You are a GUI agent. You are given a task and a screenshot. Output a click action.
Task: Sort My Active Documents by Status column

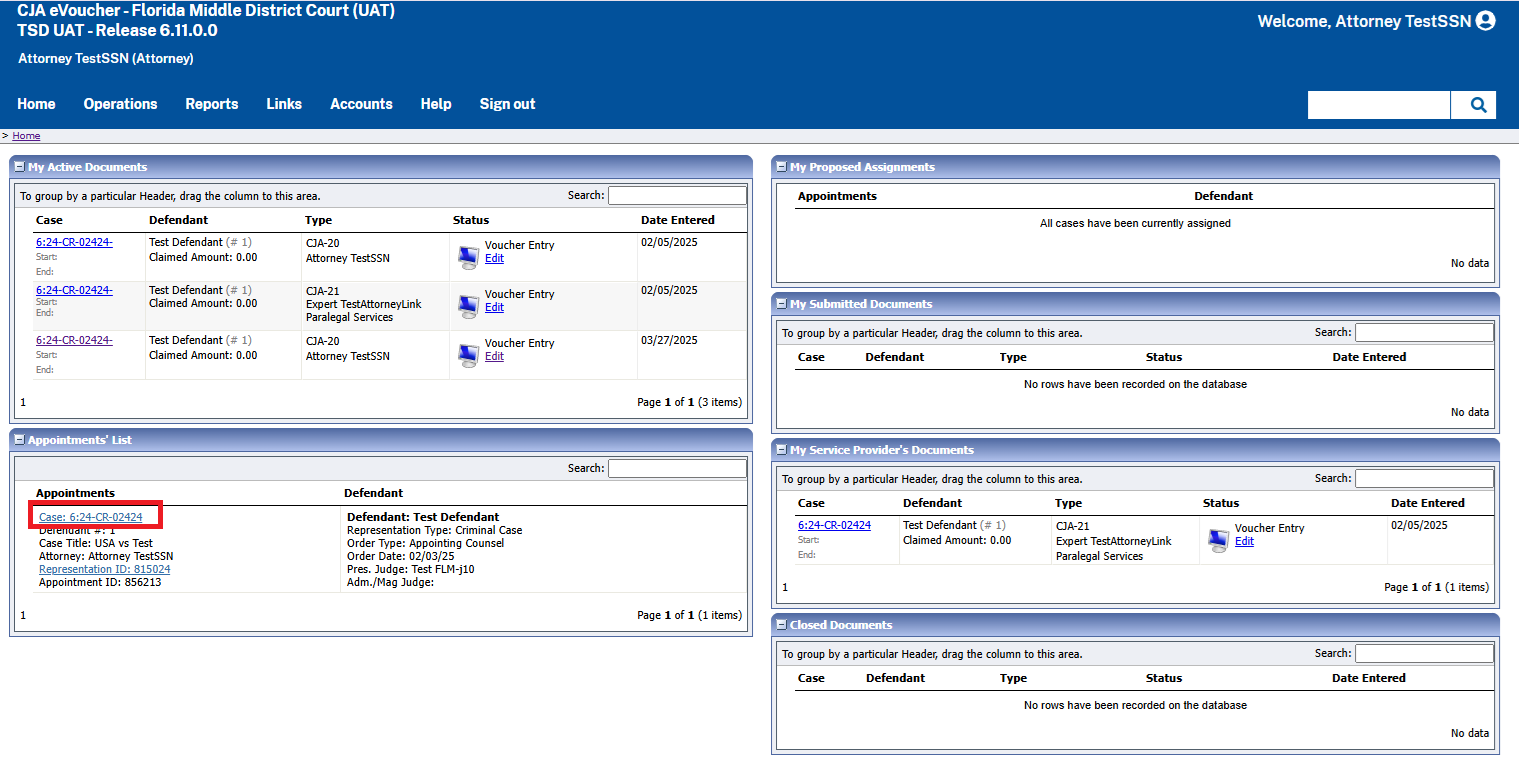pos(471,220)
